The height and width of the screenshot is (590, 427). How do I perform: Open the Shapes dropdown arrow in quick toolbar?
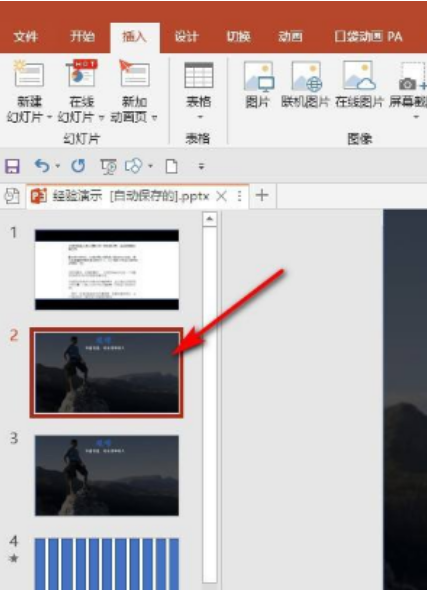pos(150,166)
